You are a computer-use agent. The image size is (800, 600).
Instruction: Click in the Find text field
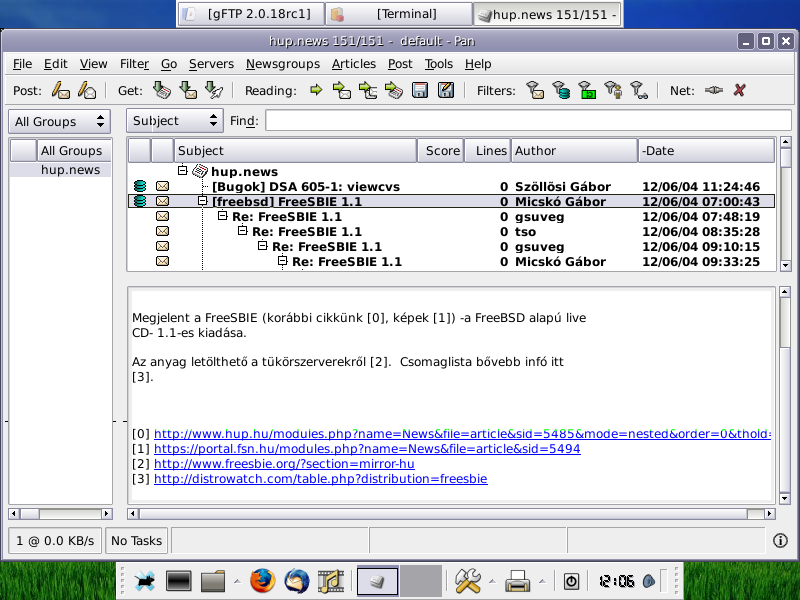[528, 121]
